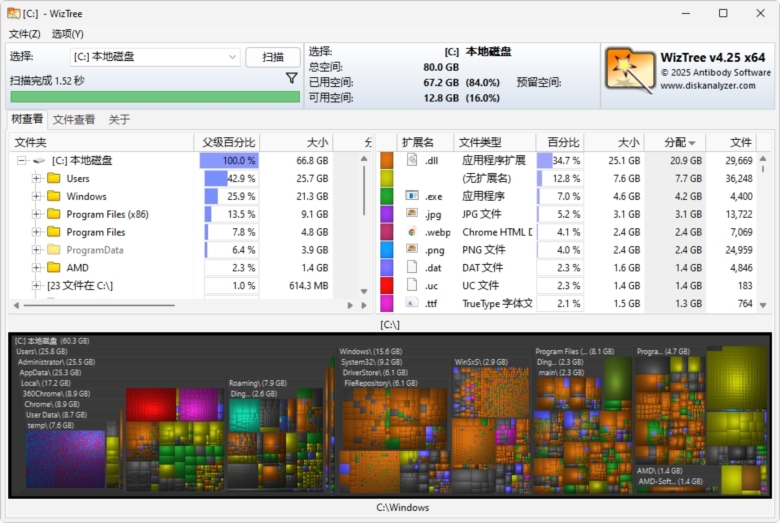
Task: Select the Users folder icon
Action: pyautogui.click(x=54, y=178)
